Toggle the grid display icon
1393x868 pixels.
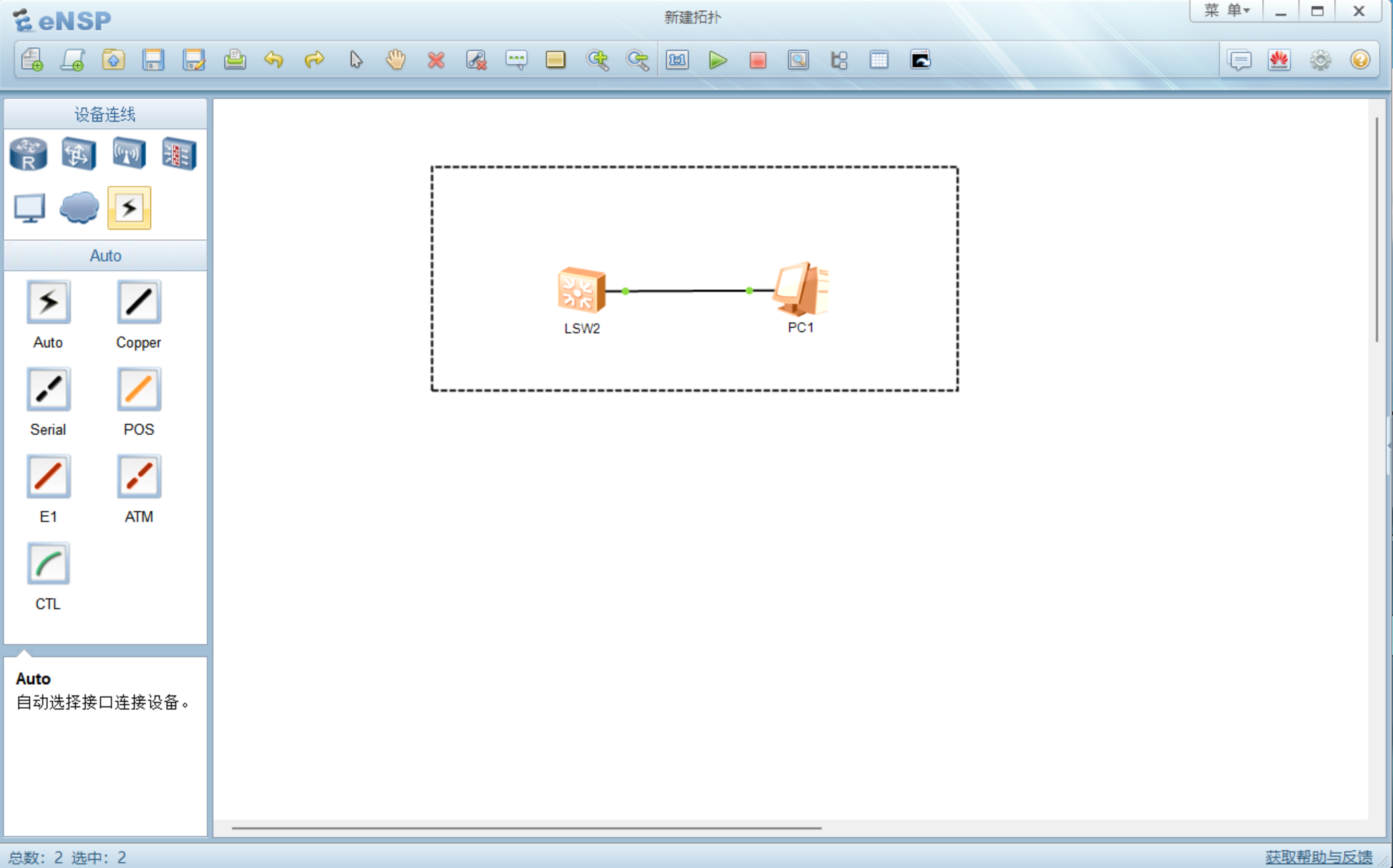pyautogui.click(x=879, y=60)
